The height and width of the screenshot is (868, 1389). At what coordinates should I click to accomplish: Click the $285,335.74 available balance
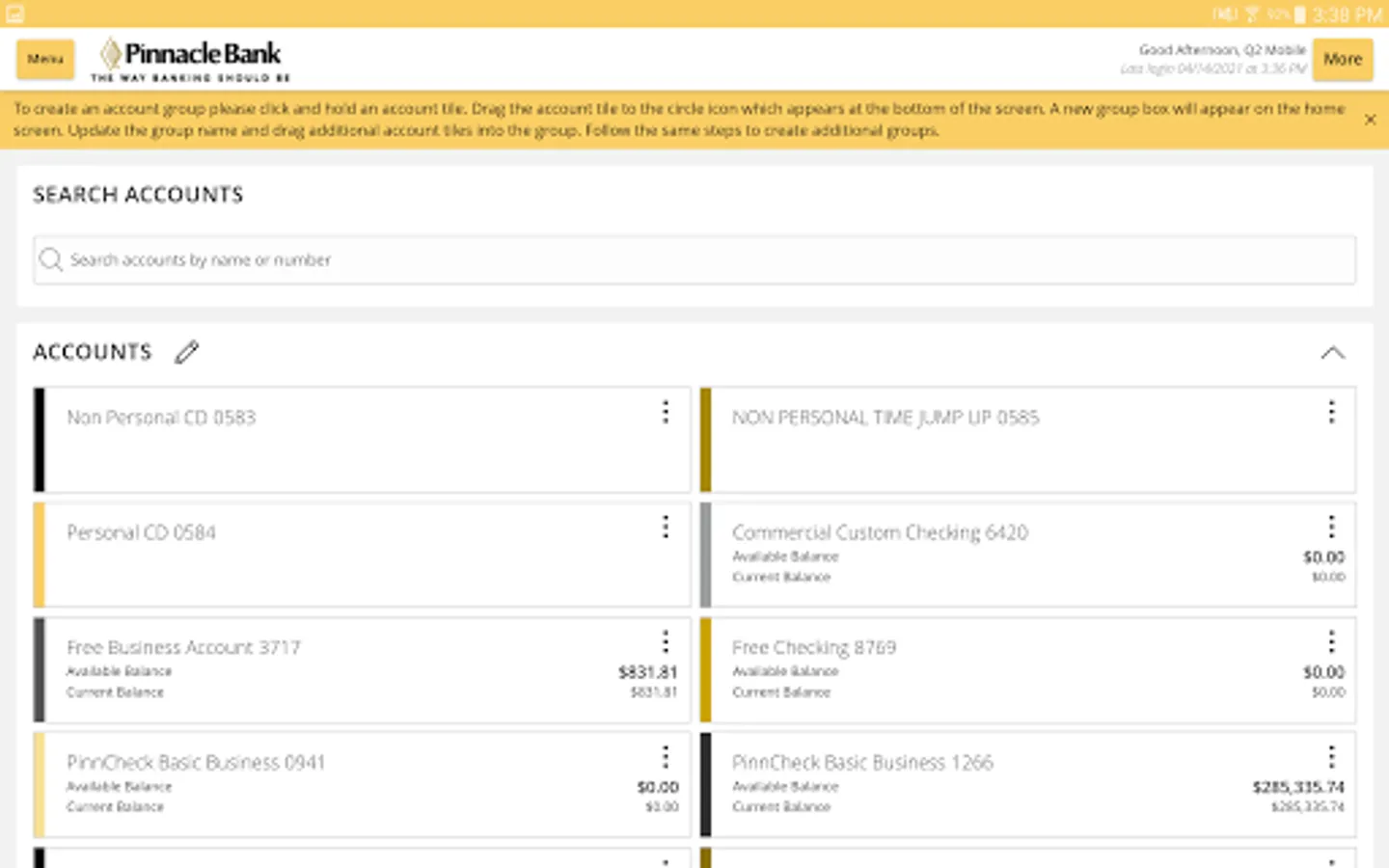(1298, 787)
